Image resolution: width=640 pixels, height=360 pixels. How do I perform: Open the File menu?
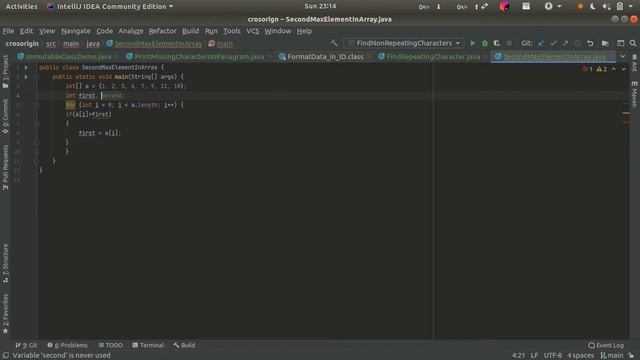(8, 31)
